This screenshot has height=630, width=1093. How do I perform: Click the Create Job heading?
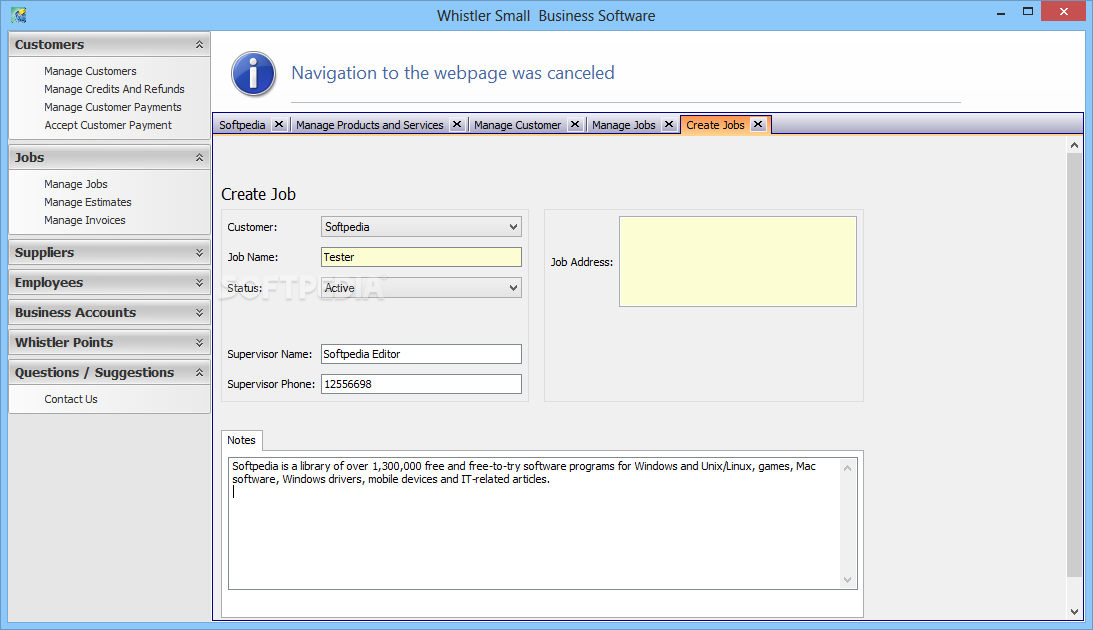pos(259,194)
